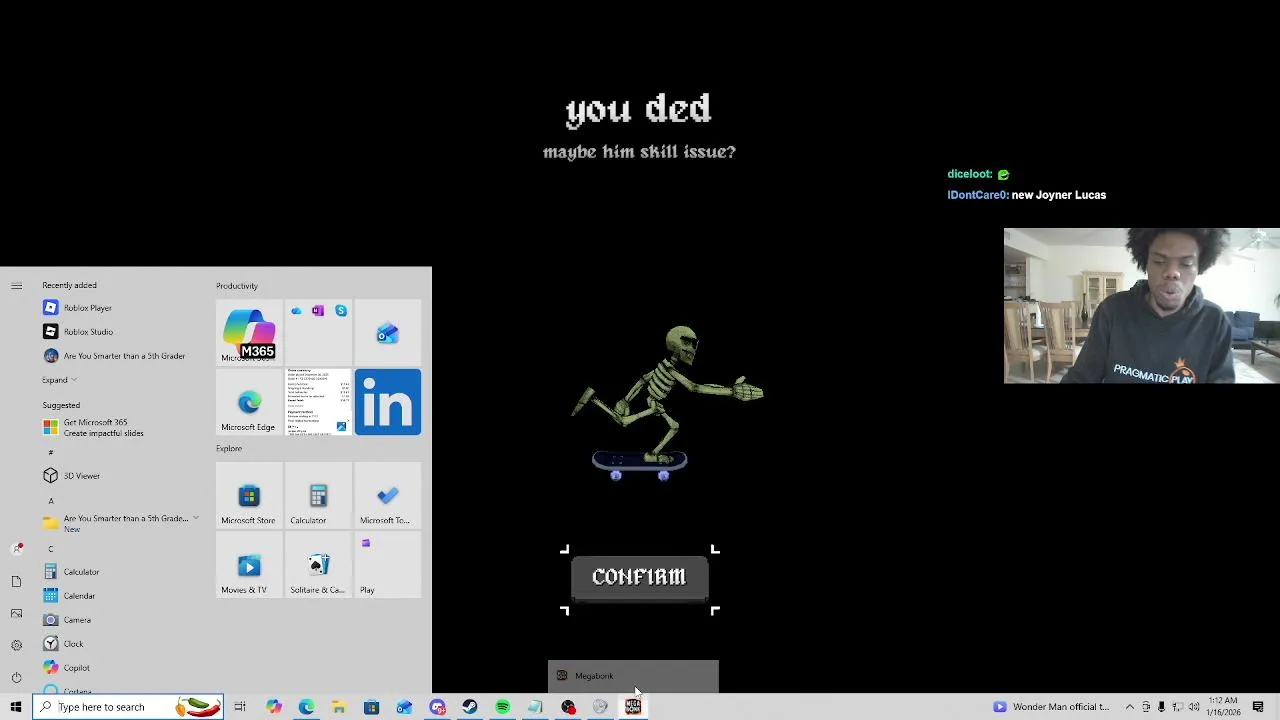This screenshot has width=1280, height=720.
Task: Open the microphone tray icon
Action: tap(1162, 707)
